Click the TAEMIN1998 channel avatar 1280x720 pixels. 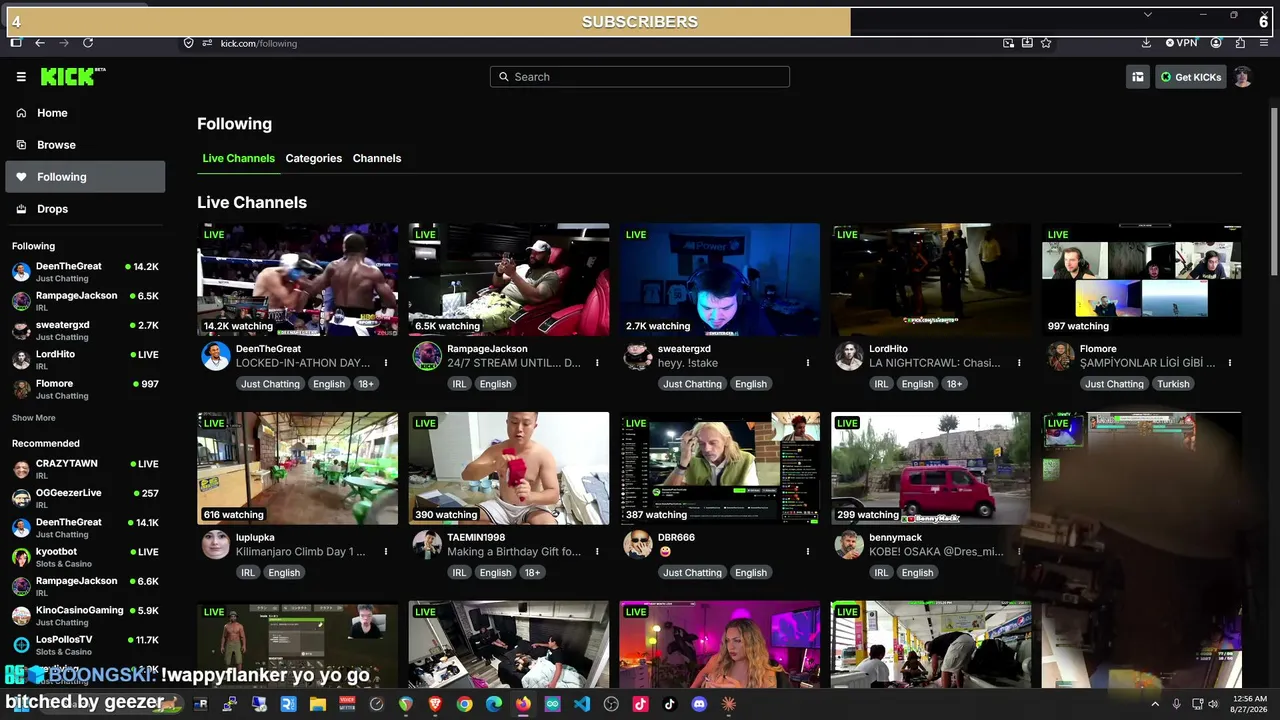[x=427, y=544]
